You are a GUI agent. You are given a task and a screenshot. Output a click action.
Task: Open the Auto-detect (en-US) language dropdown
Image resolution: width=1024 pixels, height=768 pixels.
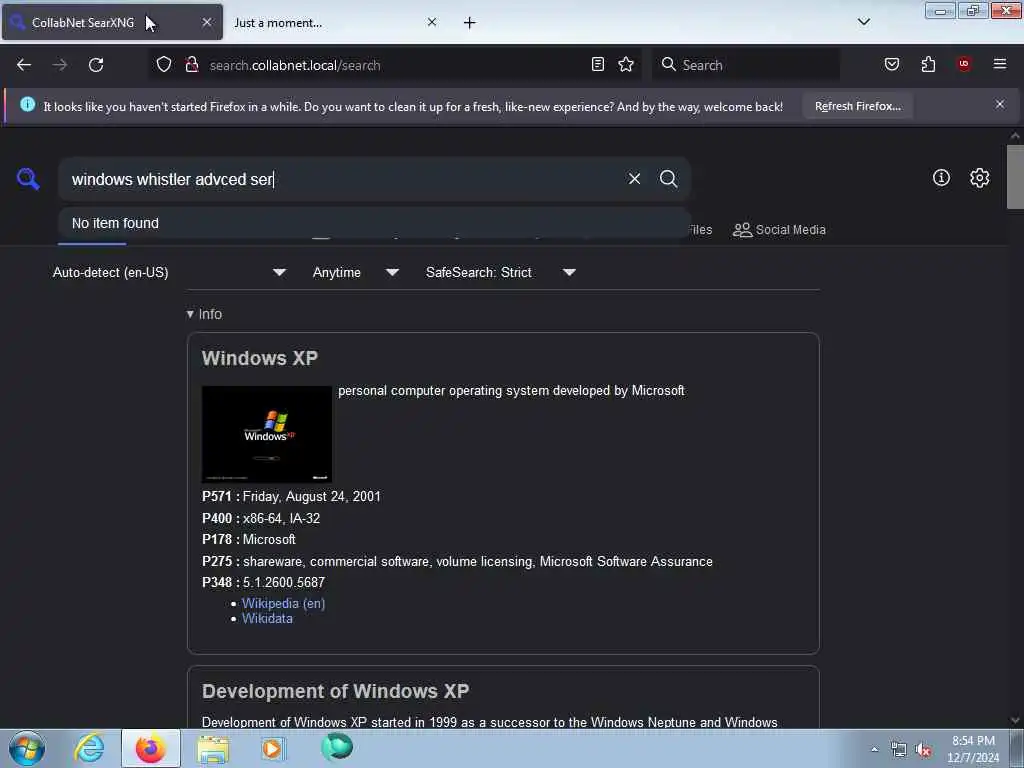pos(169,272)
